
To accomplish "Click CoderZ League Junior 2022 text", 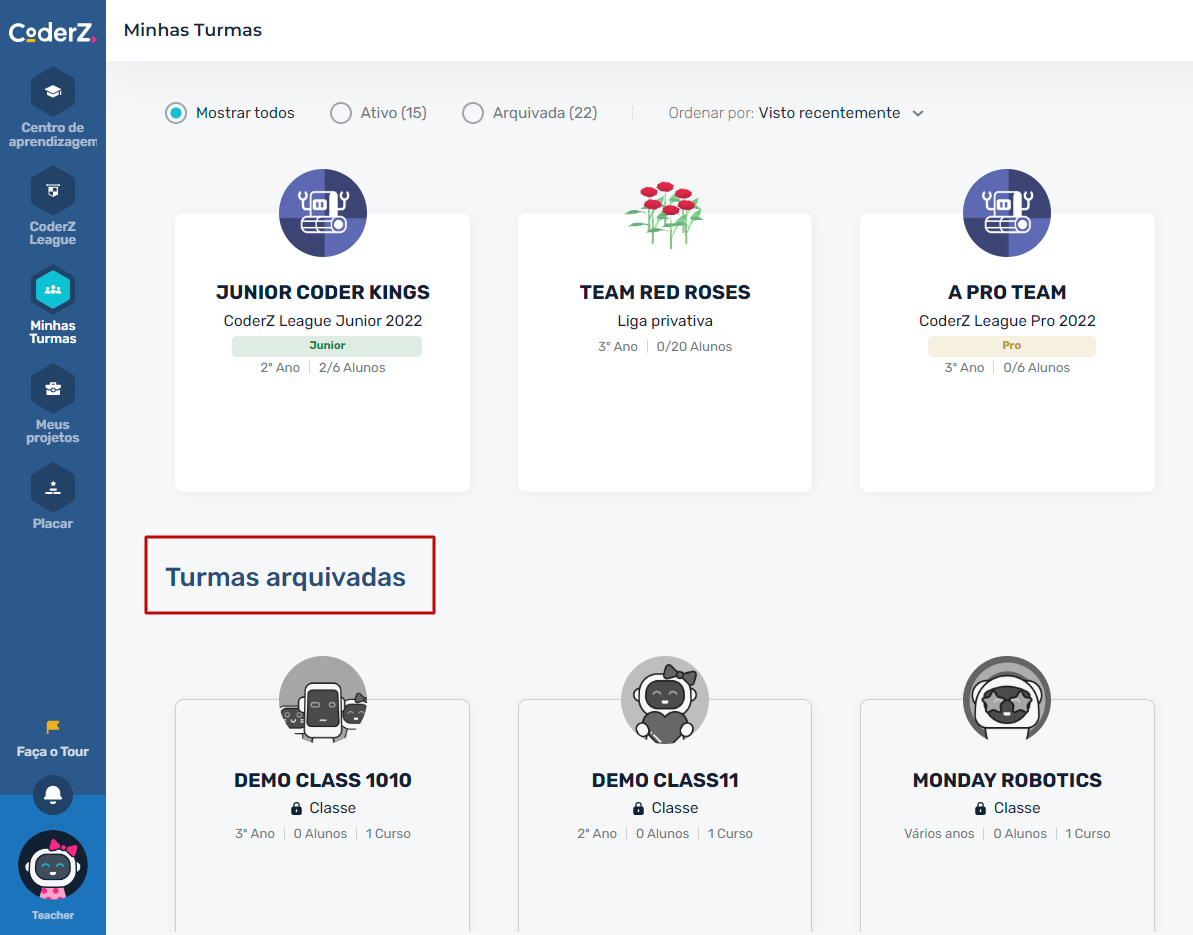I will point(323,321).
